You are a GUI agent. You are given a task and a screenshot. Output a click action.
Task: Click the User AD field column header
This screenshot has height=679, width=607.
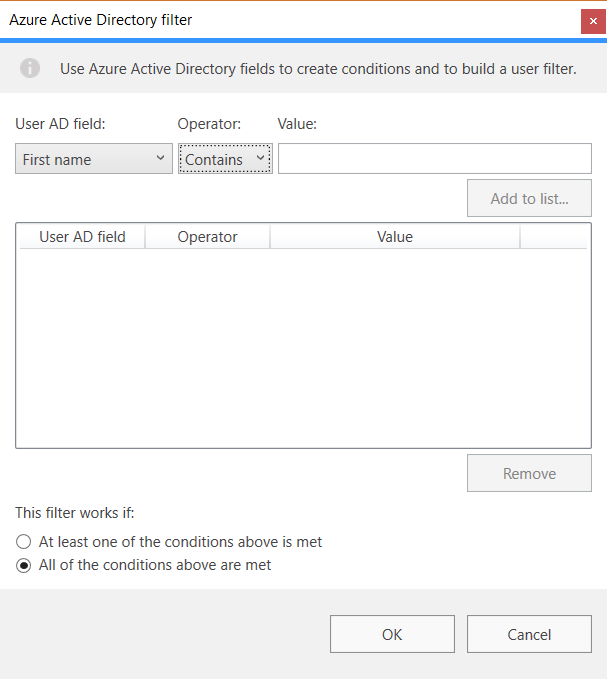coord(82,237)
